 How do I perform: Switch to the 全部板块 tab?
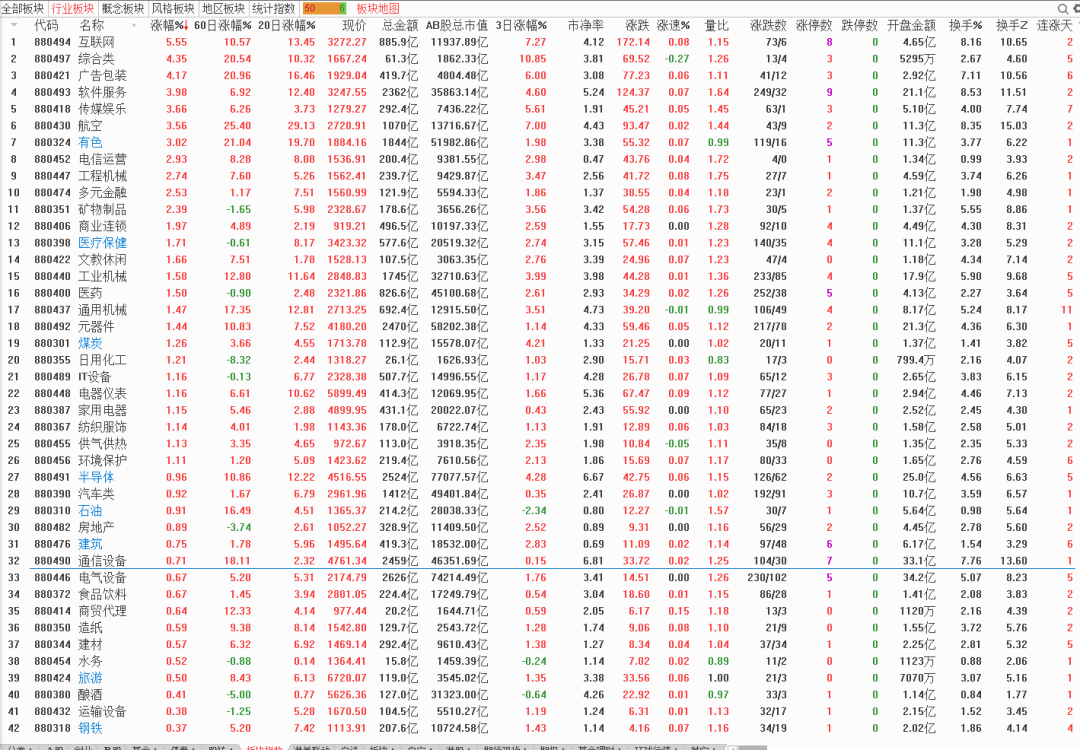(23, 8)
